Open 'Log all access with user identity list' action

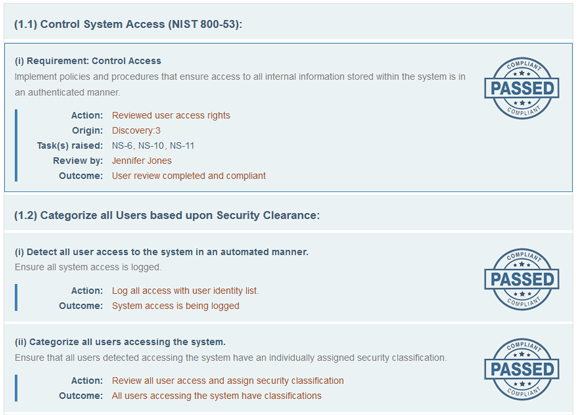pos(185,291)
